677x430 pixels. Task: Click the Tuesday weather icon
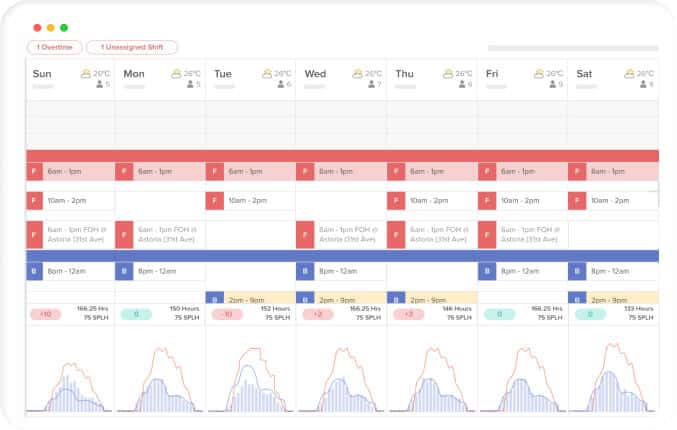267,74
